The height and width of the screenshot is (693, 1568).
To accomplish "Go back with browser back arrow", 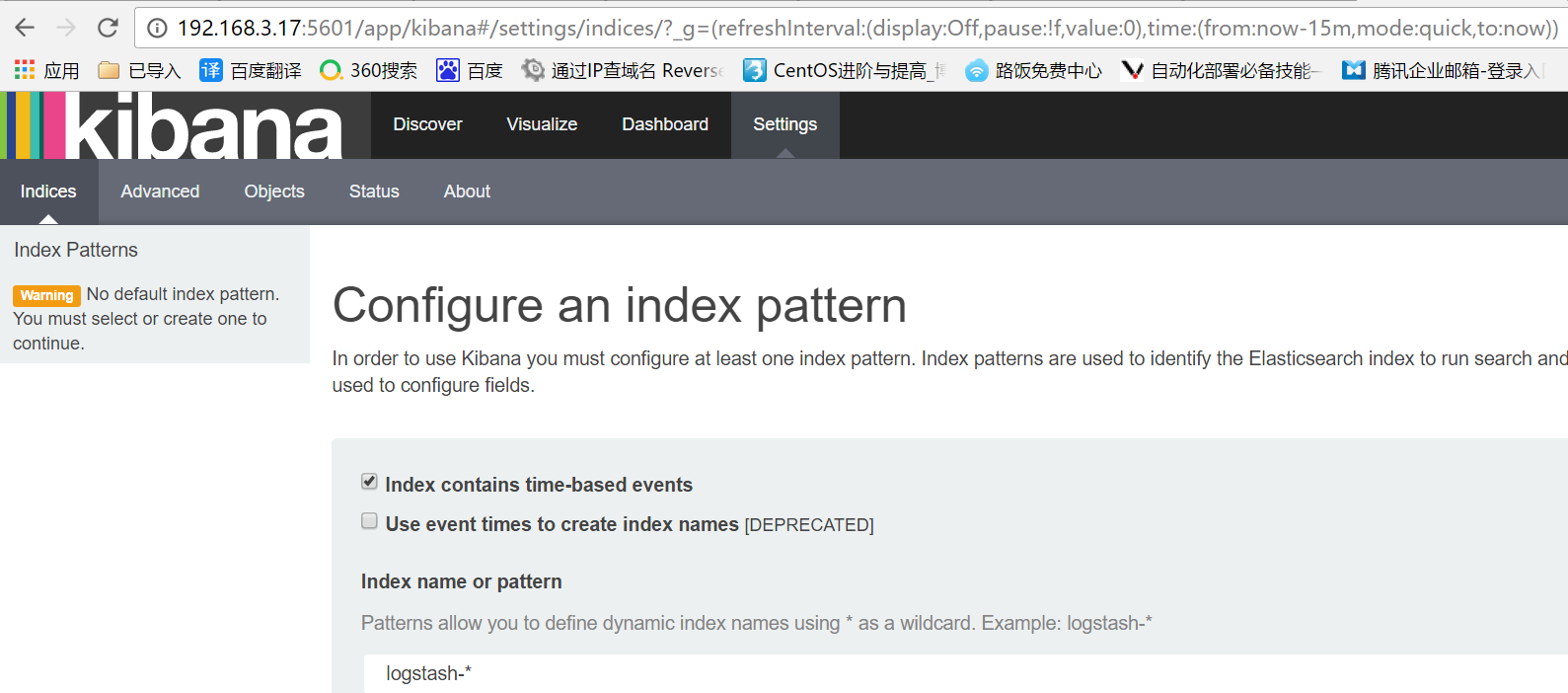I will click(x=25, y=28).
